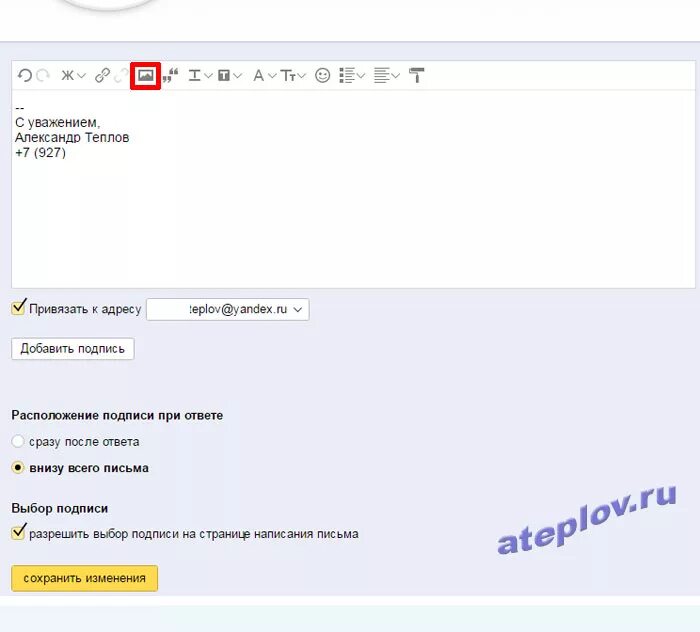Apply blockquote with the quotes icon
This screenshot has height=632, width=700.
click(171, 75)
